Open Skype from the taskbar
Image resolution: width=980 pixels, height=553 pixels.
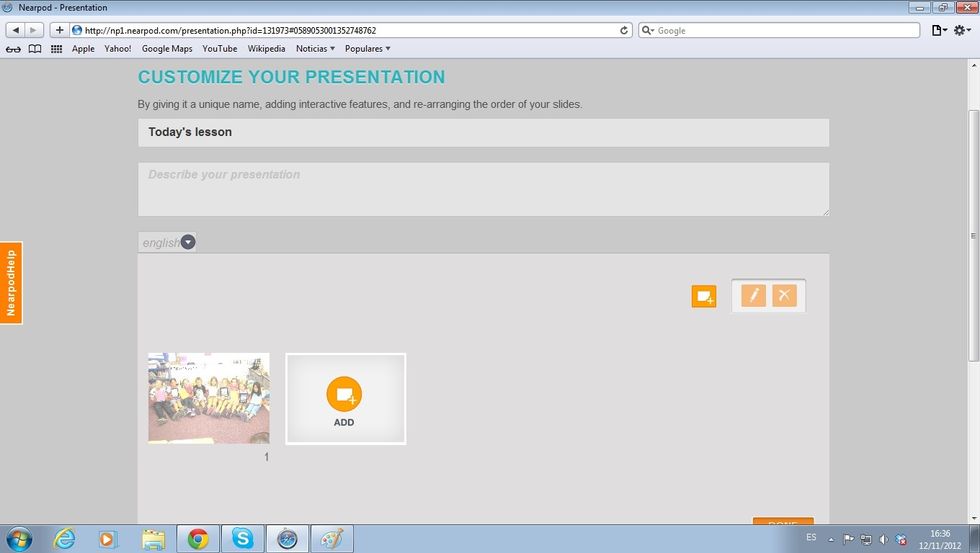point(242,539)
